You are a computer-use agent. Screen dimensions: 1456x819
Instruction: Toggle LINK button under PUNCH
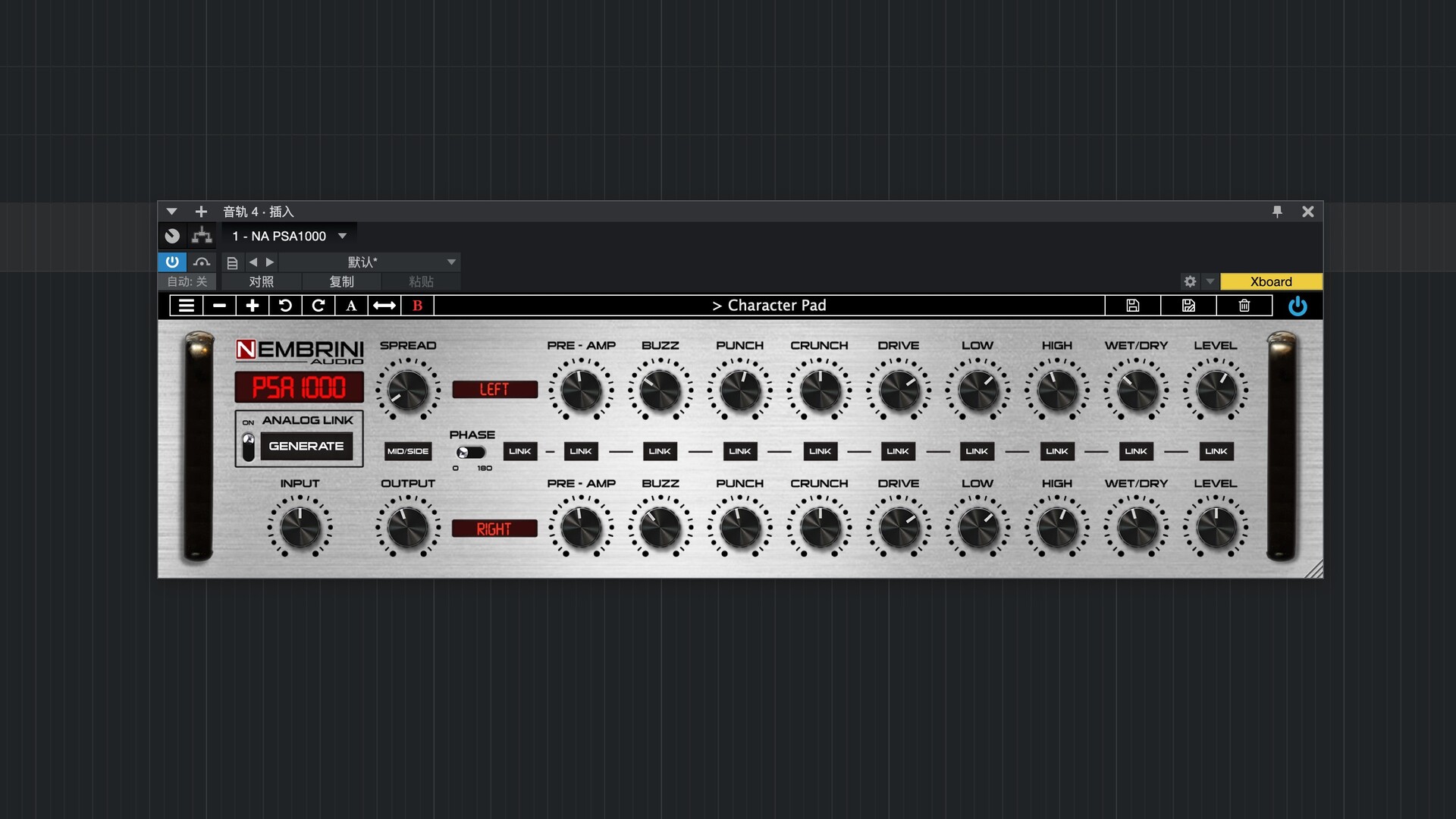point(740,451)
